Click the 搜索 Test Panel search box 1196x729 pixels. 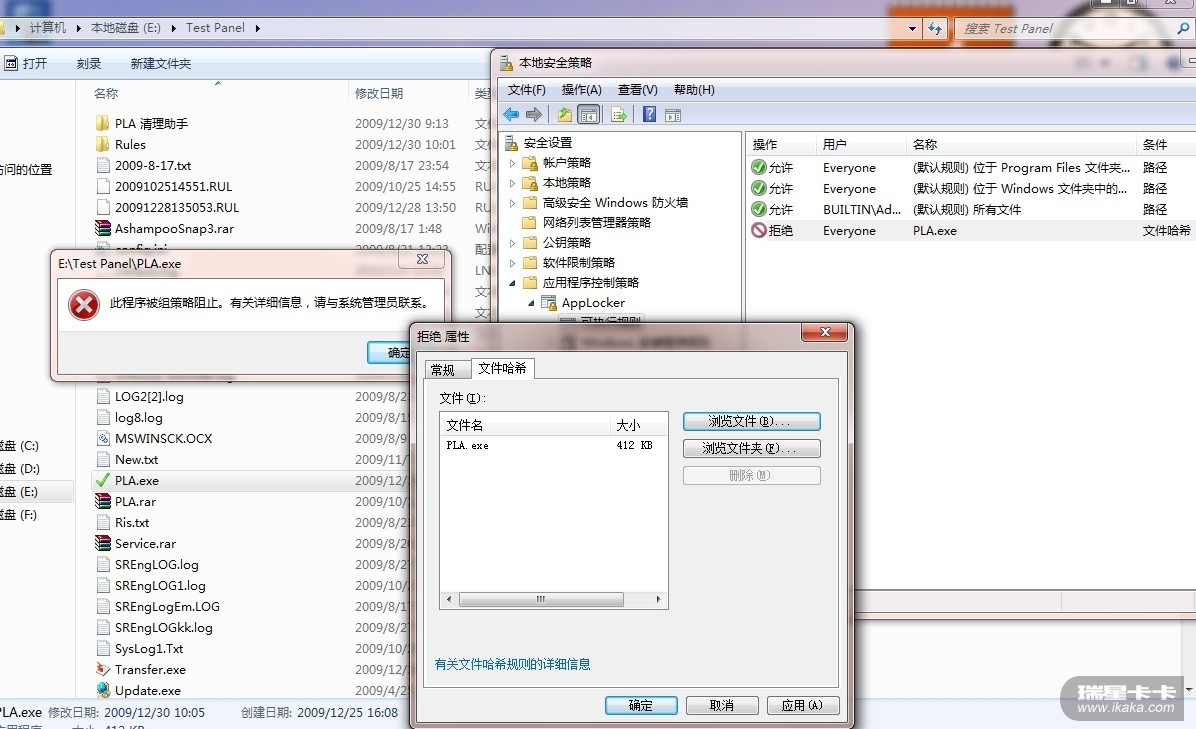pyautogui.click(x=1065, y=28)
